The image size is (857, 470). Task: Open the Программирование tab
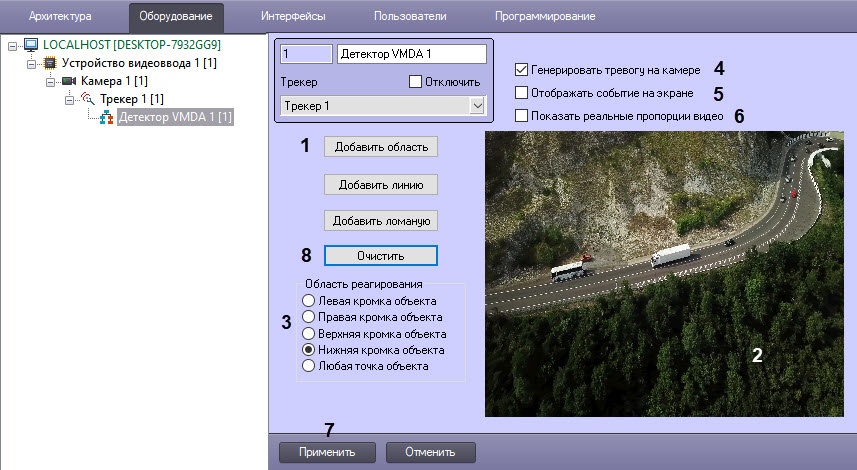click(x=544, y=17)
